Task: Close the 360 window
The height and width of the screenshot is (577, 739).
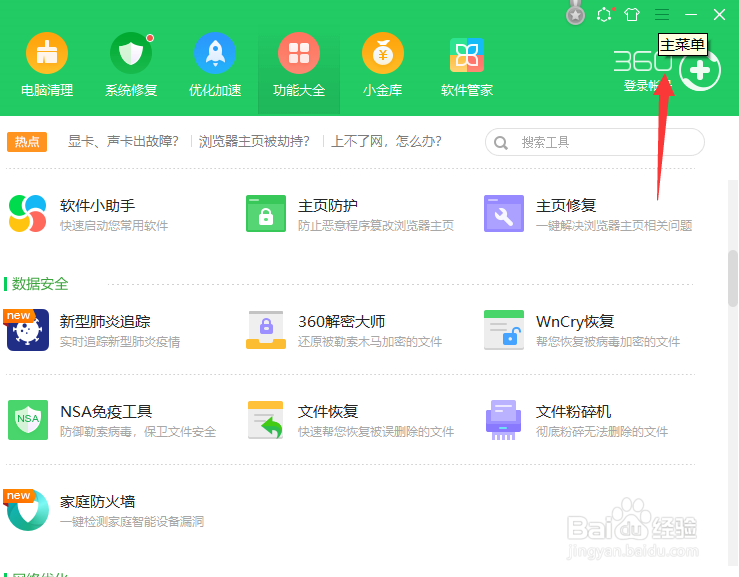Action: (x=719, y=15)
